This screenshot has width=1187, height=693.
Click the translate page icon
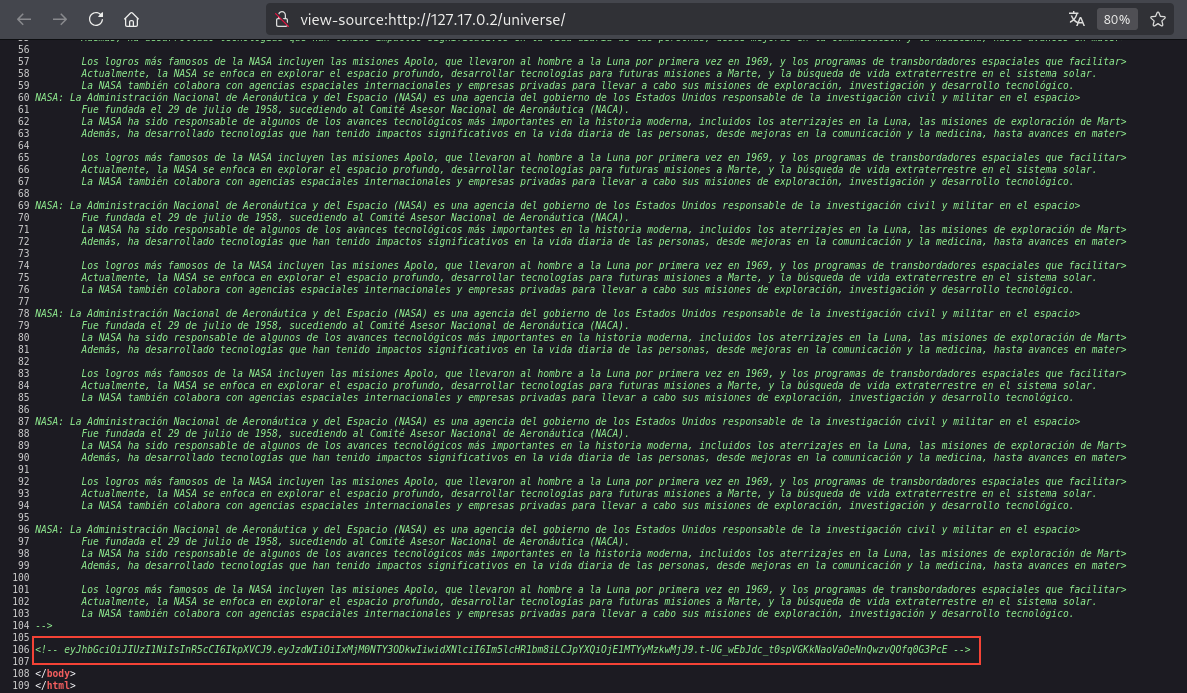(1076, 20)
